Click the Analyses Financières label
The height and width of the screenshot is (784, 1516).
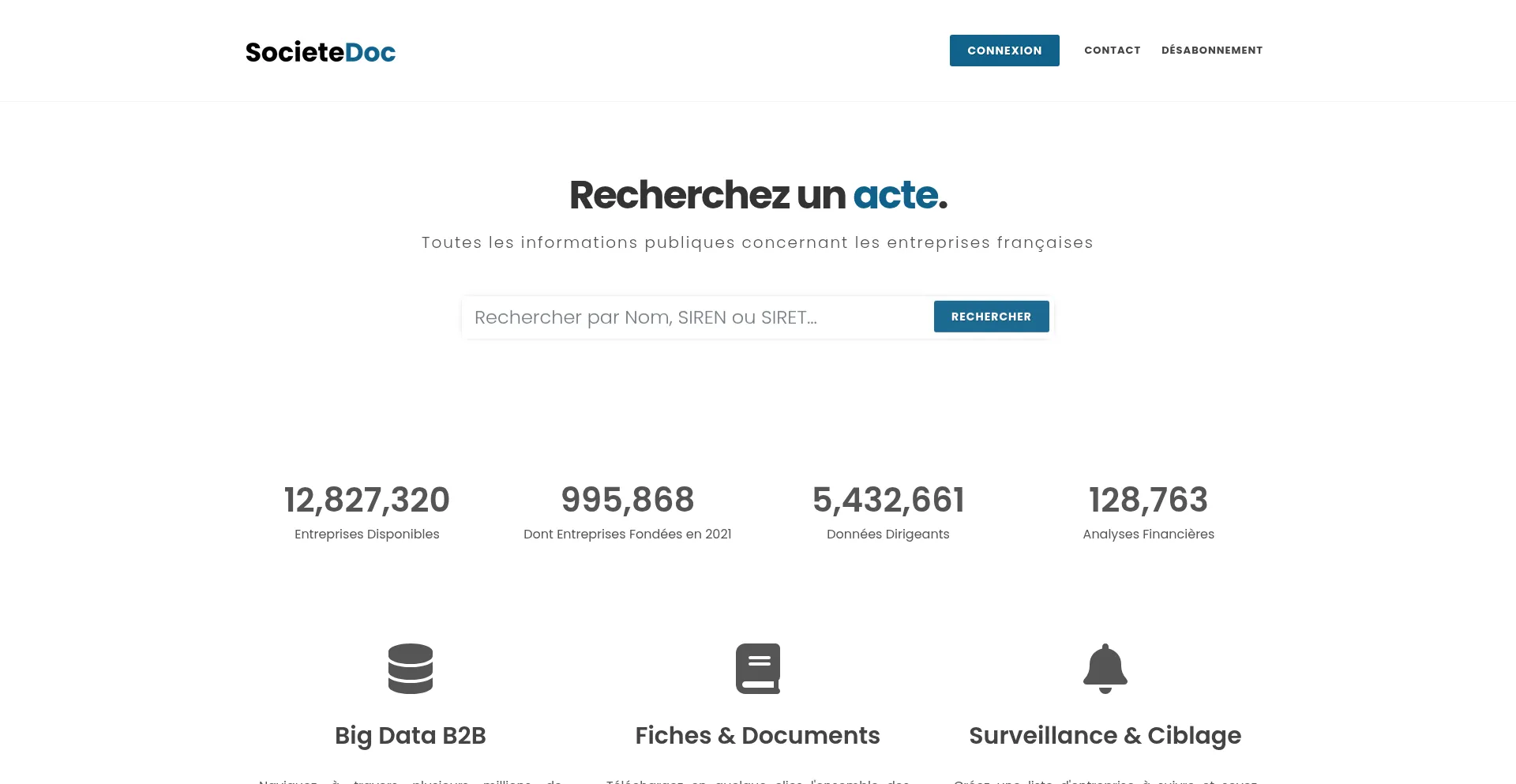1148,535
